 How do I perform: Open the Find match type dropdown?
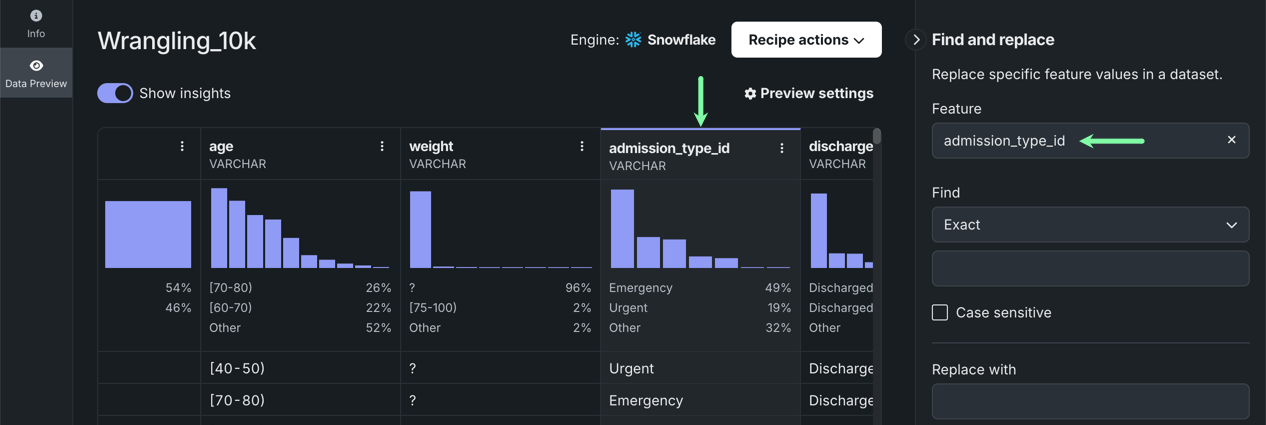click(1090, 225)
